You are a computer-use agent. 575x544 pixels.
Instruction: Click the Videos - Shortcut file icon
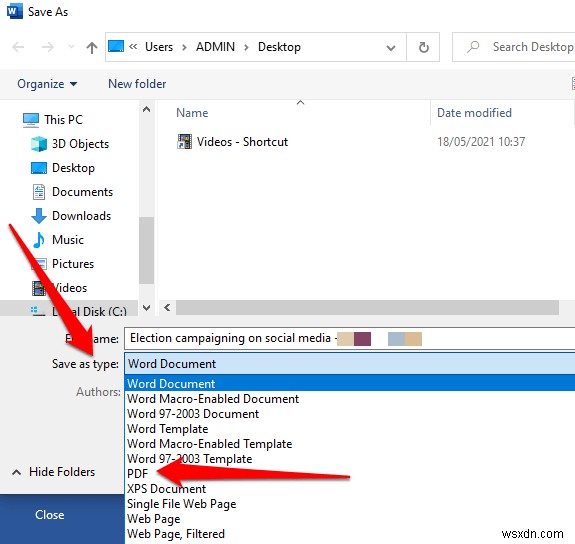pyautogui.click(x=184, y=142)
